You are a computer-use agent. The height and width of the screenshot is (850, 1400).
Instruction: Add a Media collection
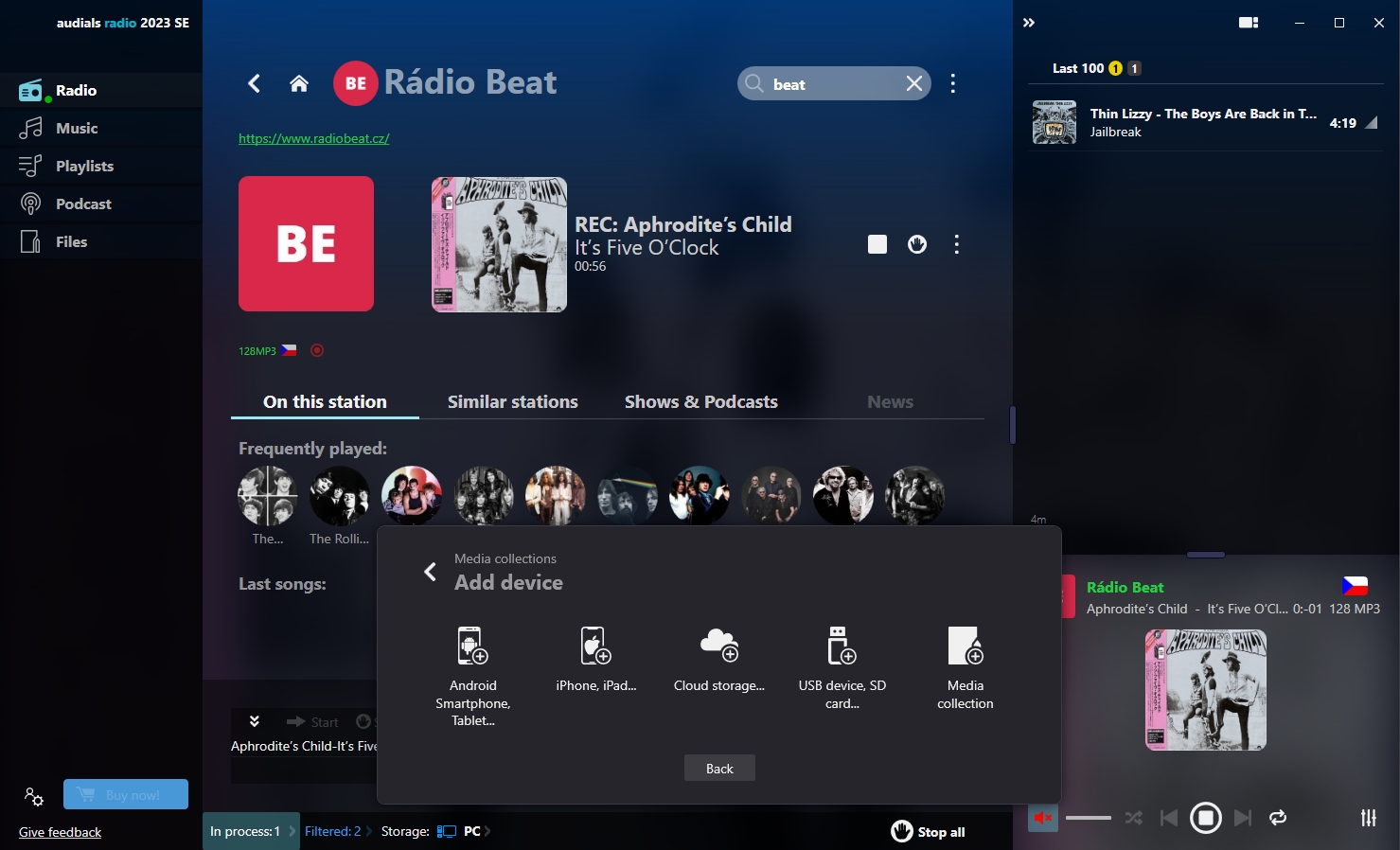[965, 667]
